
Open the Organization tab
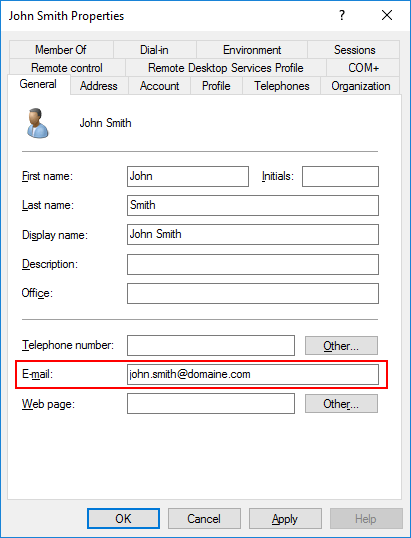tap(360, 85)
